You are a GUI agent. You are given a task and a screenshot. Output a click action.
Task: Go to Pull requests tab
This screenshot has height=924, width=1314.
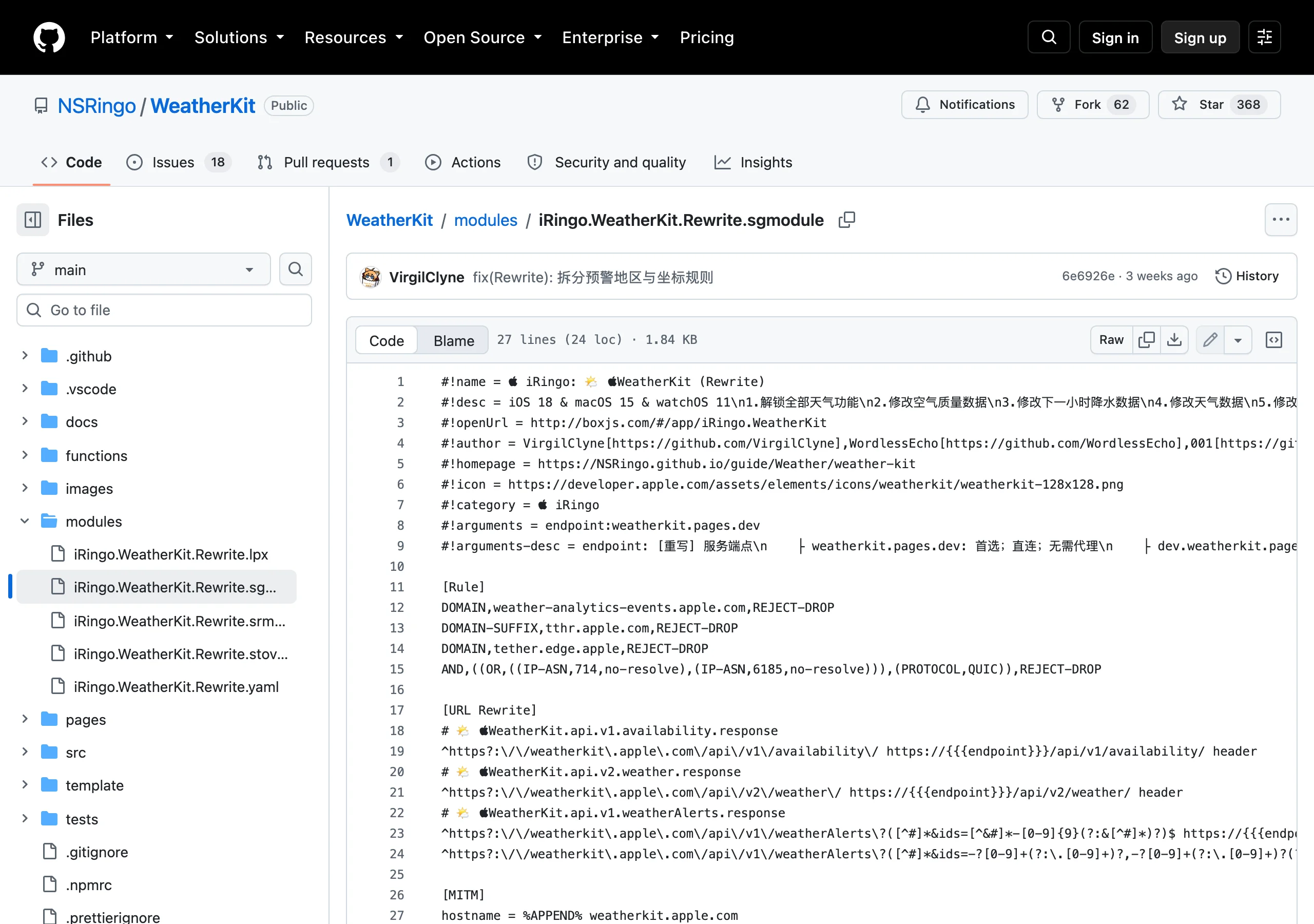[328, 163]
